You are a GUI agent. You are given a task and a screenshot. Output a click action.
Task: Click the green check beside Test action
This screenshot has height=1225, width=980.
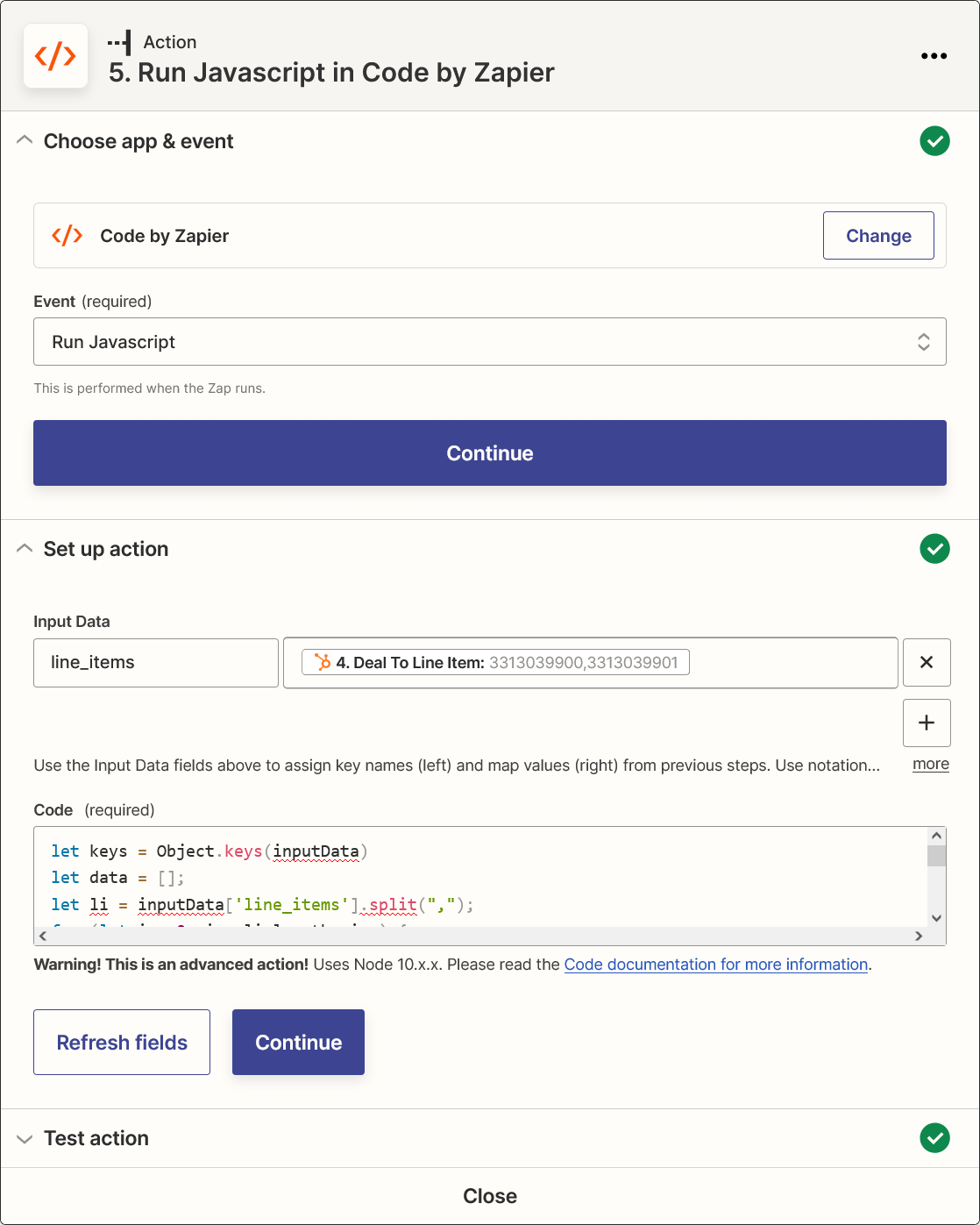point(934,1138)
